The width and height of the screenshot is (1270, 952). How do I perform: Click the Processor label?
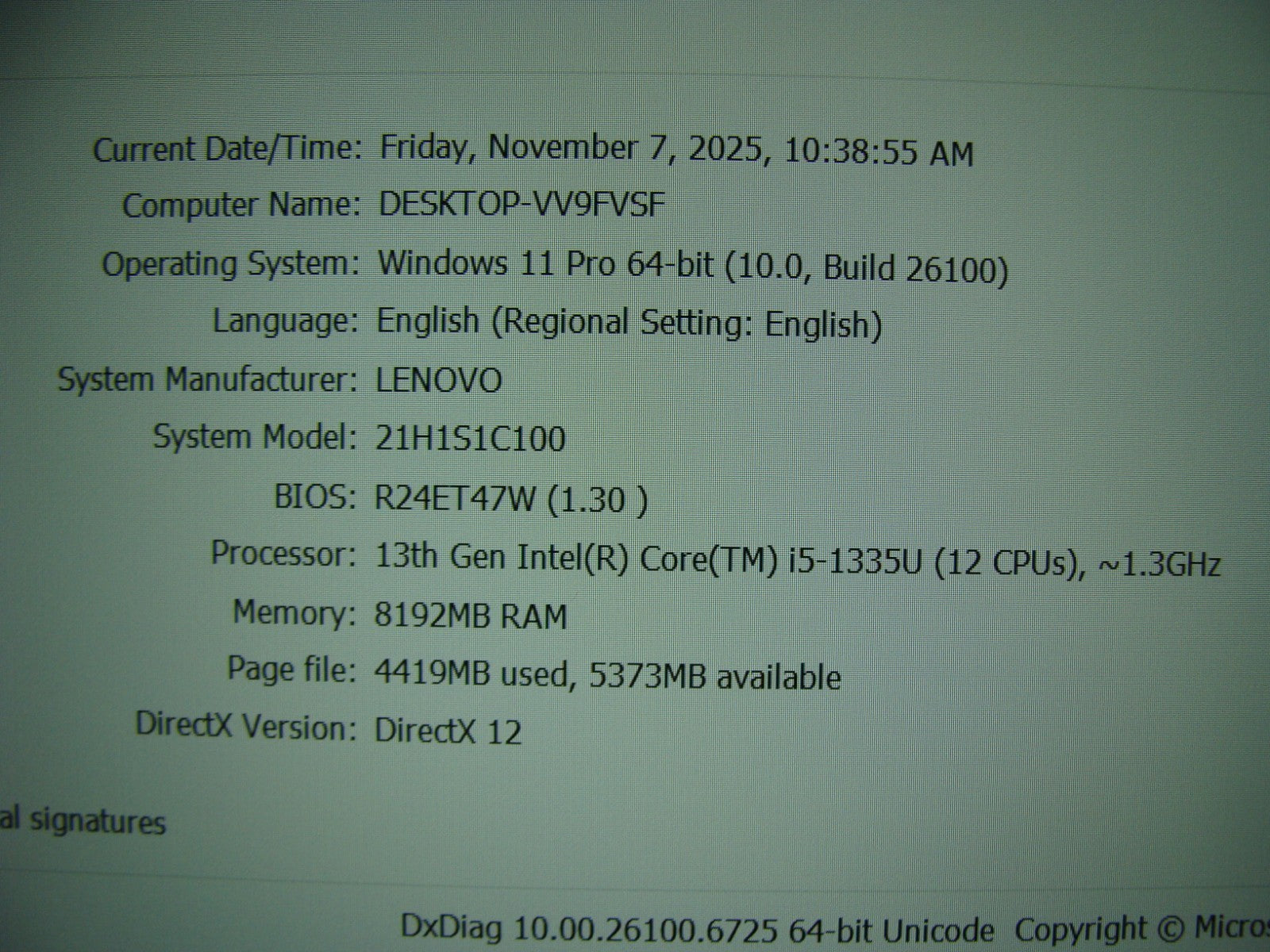(283, 554)
